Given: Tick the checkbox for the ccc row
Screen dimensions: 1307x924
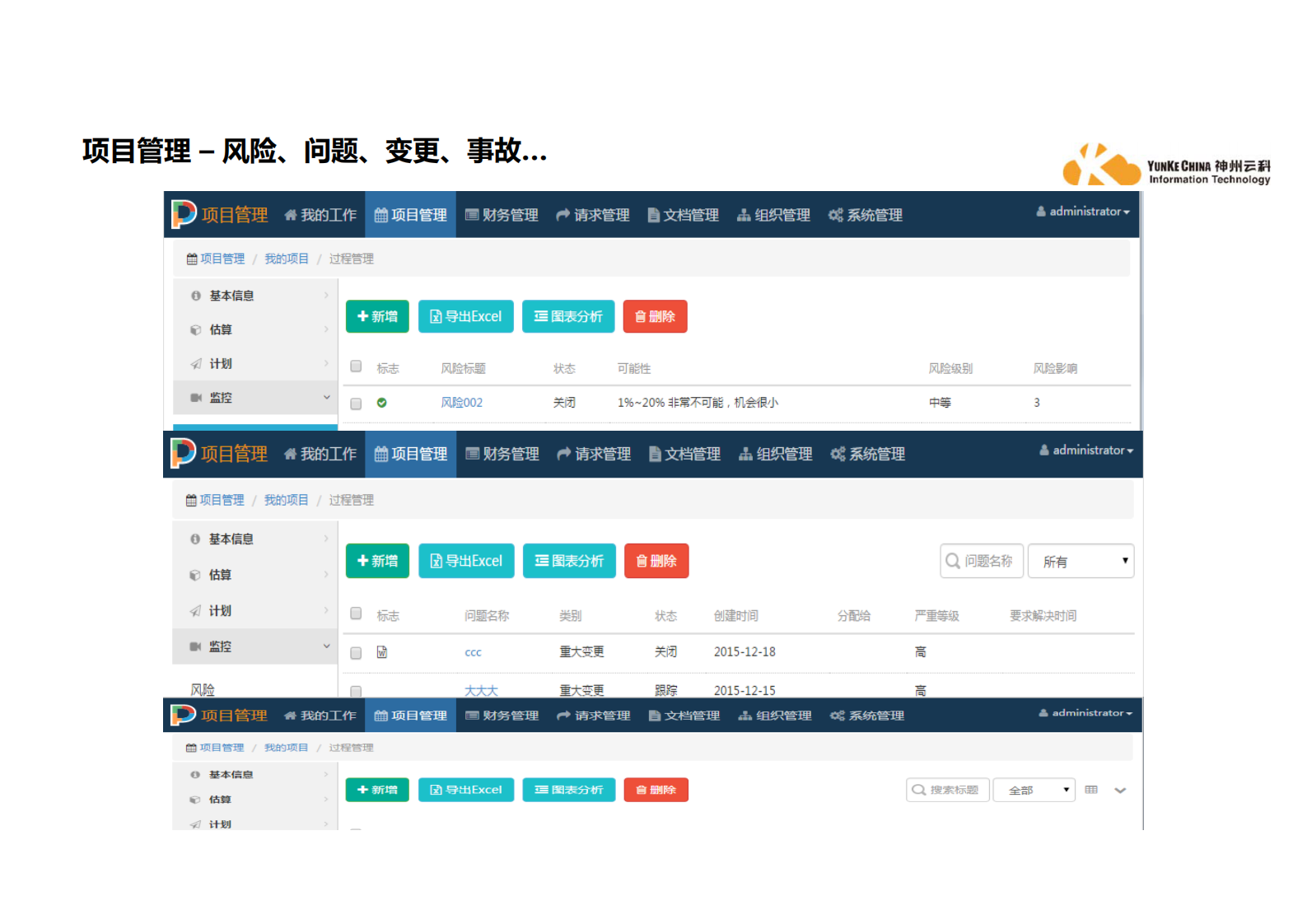Looking at the screenshot, I should (x=356, y=653).
